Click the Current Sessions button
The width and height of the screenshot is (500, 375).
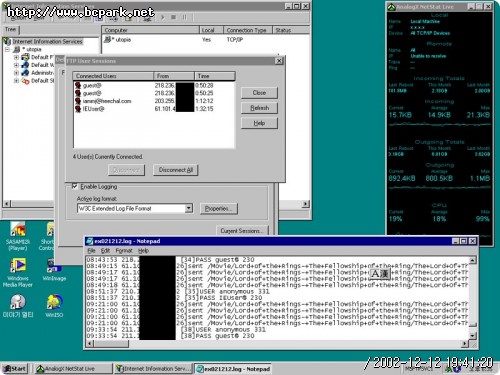coord(242,231)
